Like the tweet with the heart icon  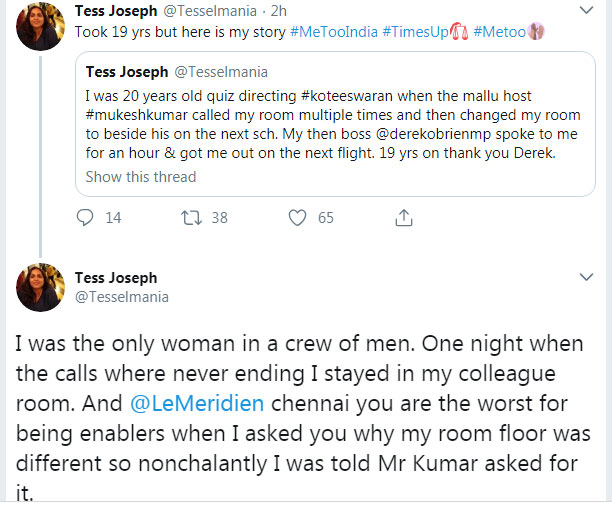[296, 217]
